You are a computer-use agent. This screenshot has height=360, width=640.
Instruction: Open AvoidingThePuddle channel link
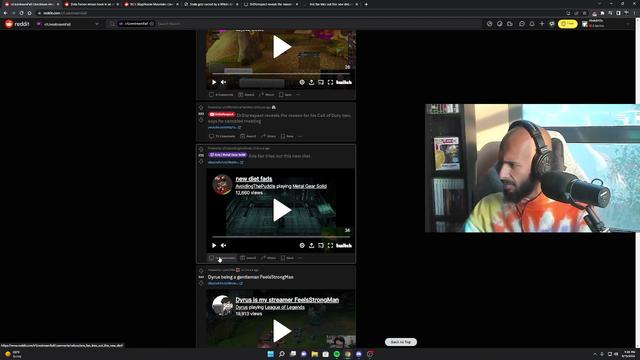(255, 186)
